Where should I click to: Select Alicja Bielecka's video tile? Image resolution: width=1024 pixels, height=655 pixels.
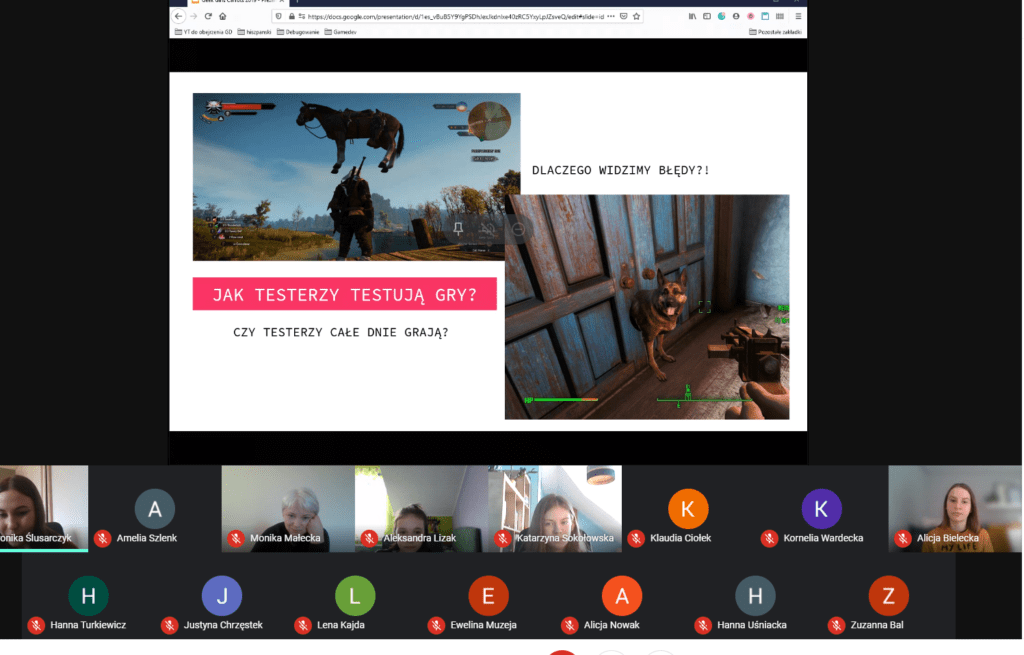pos(955,508)
